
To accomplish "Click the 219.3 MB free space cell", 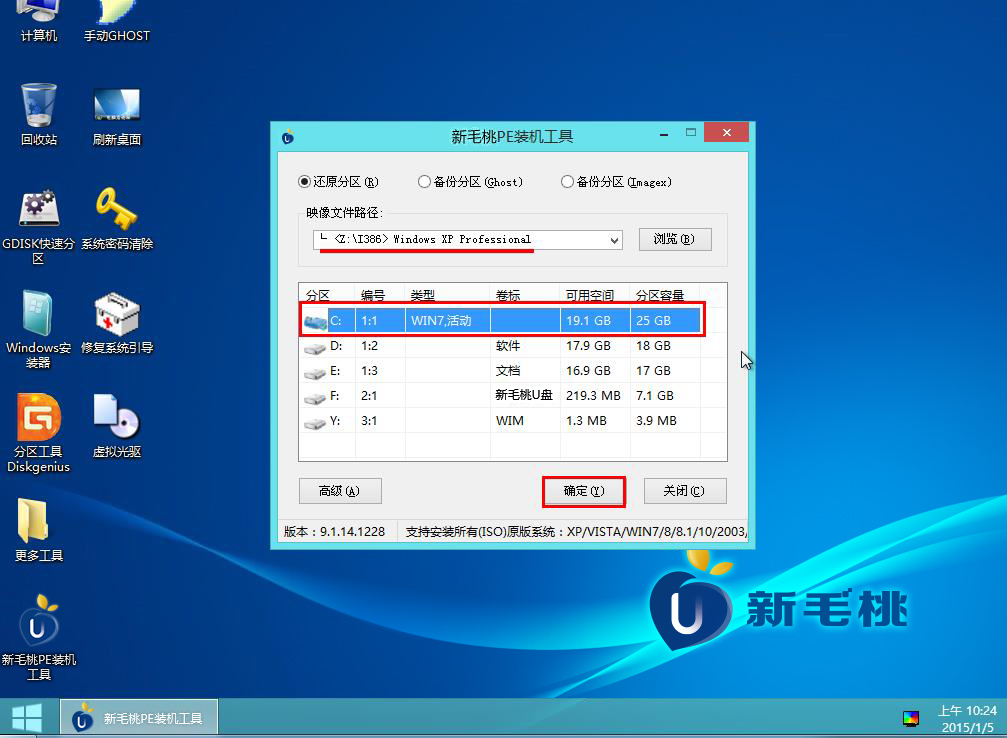I will [x=593, y=396].
